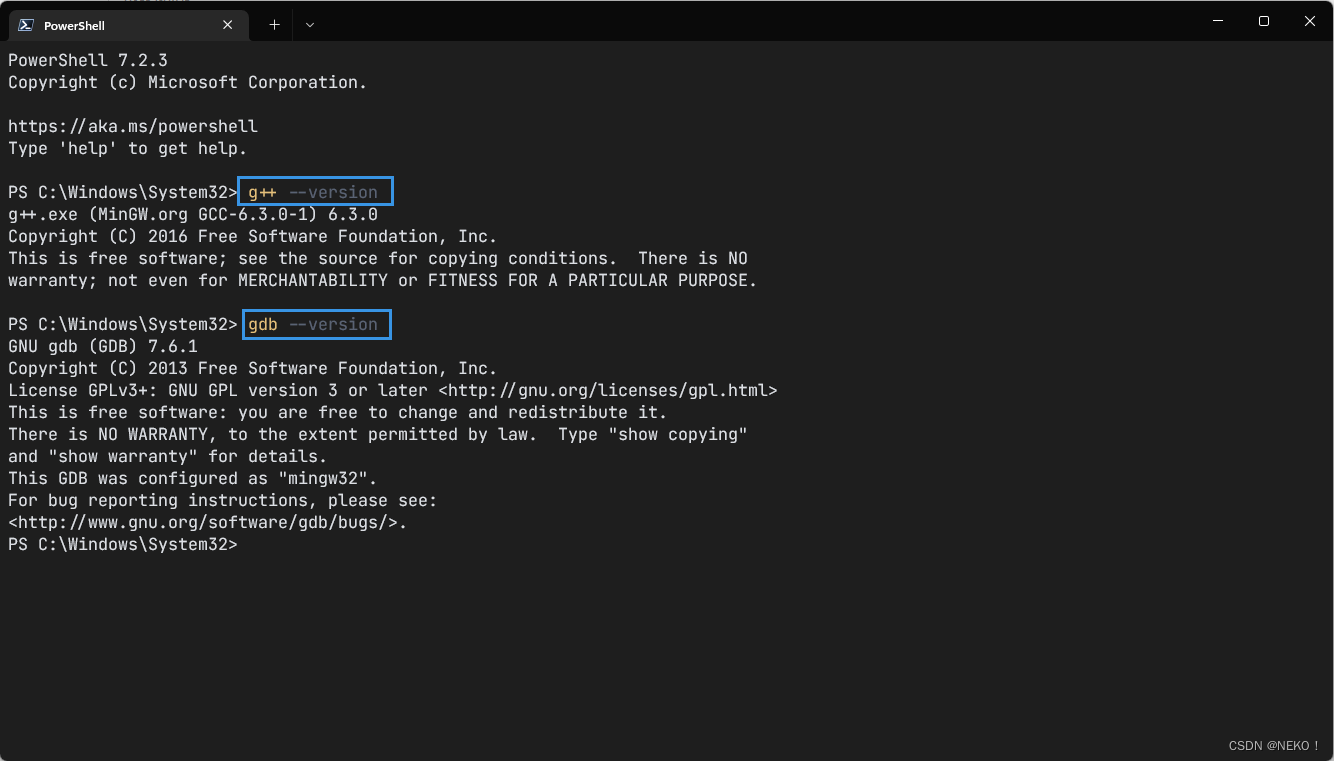Viewport: 1334px width, 761px height.
Task: Open a new tab with plus button
Action: [274, 25]
